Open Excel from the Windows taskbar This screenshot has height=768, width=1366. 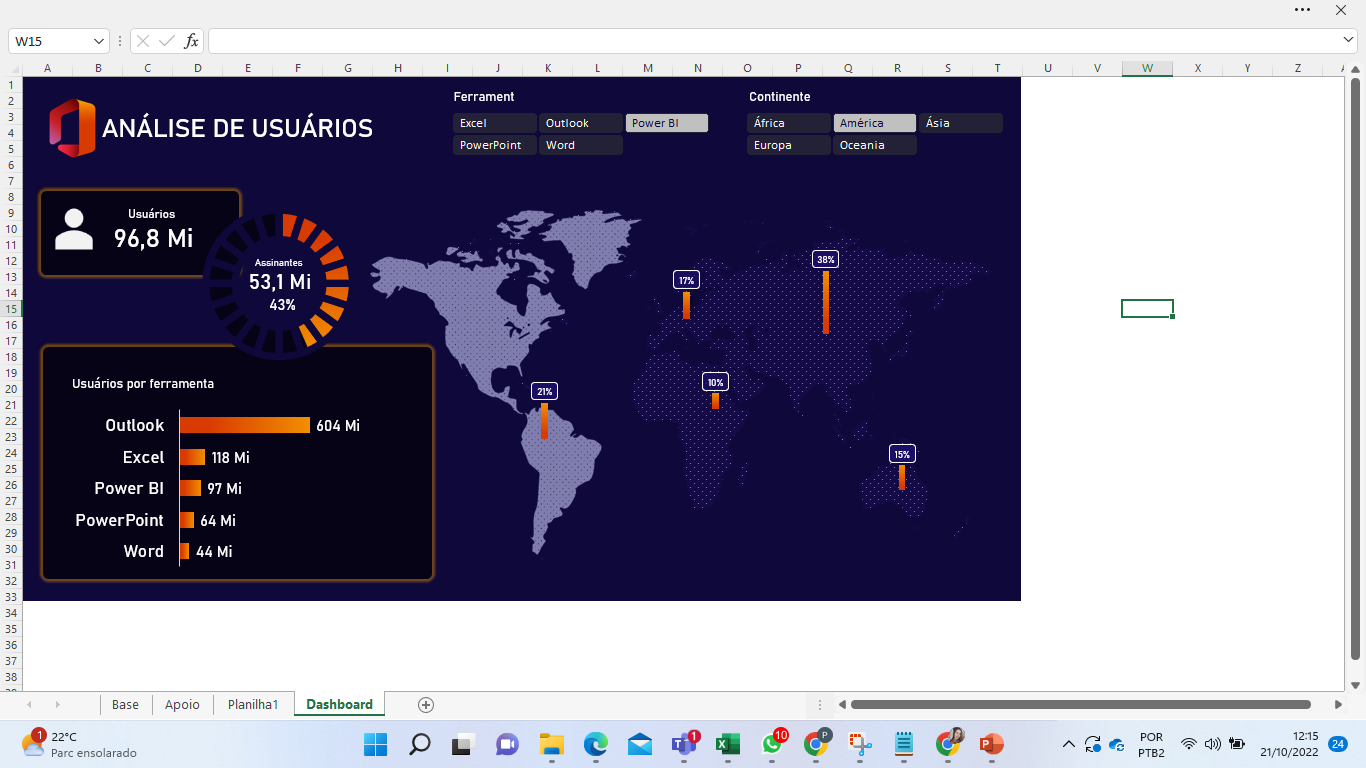727,744
